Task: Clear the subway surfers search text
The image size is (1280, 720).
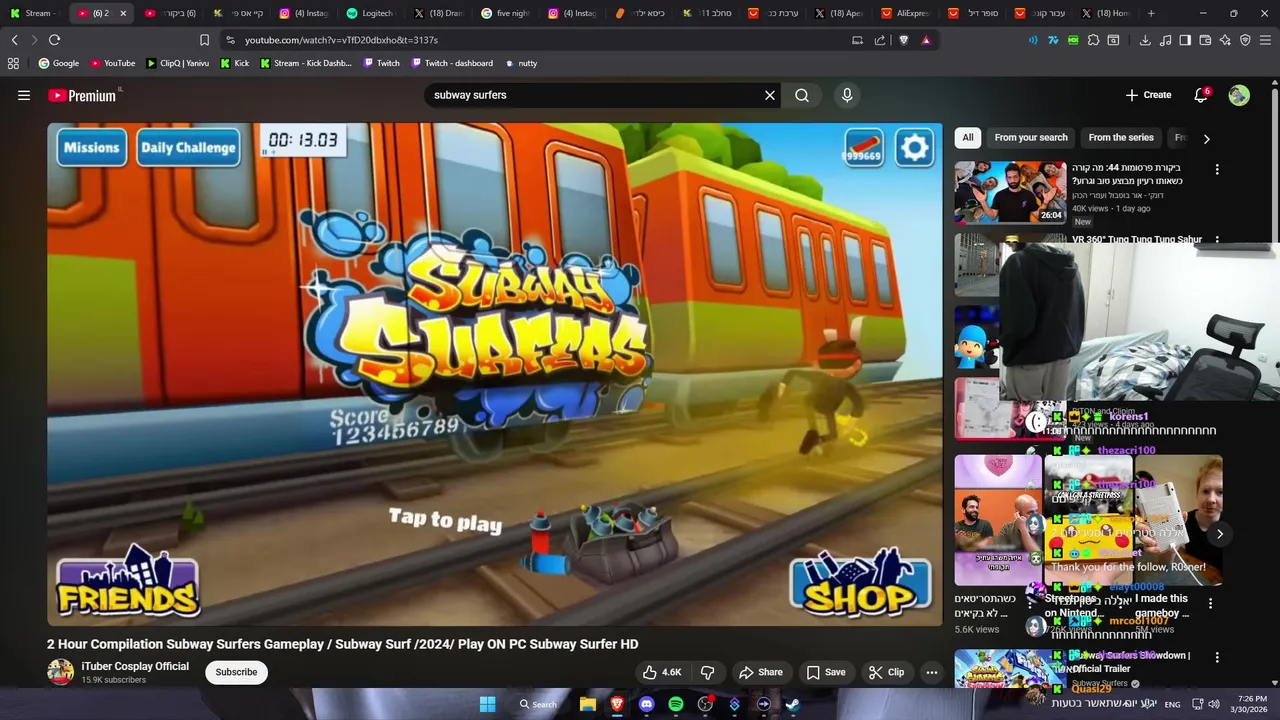Action: (x=770, y=95)
